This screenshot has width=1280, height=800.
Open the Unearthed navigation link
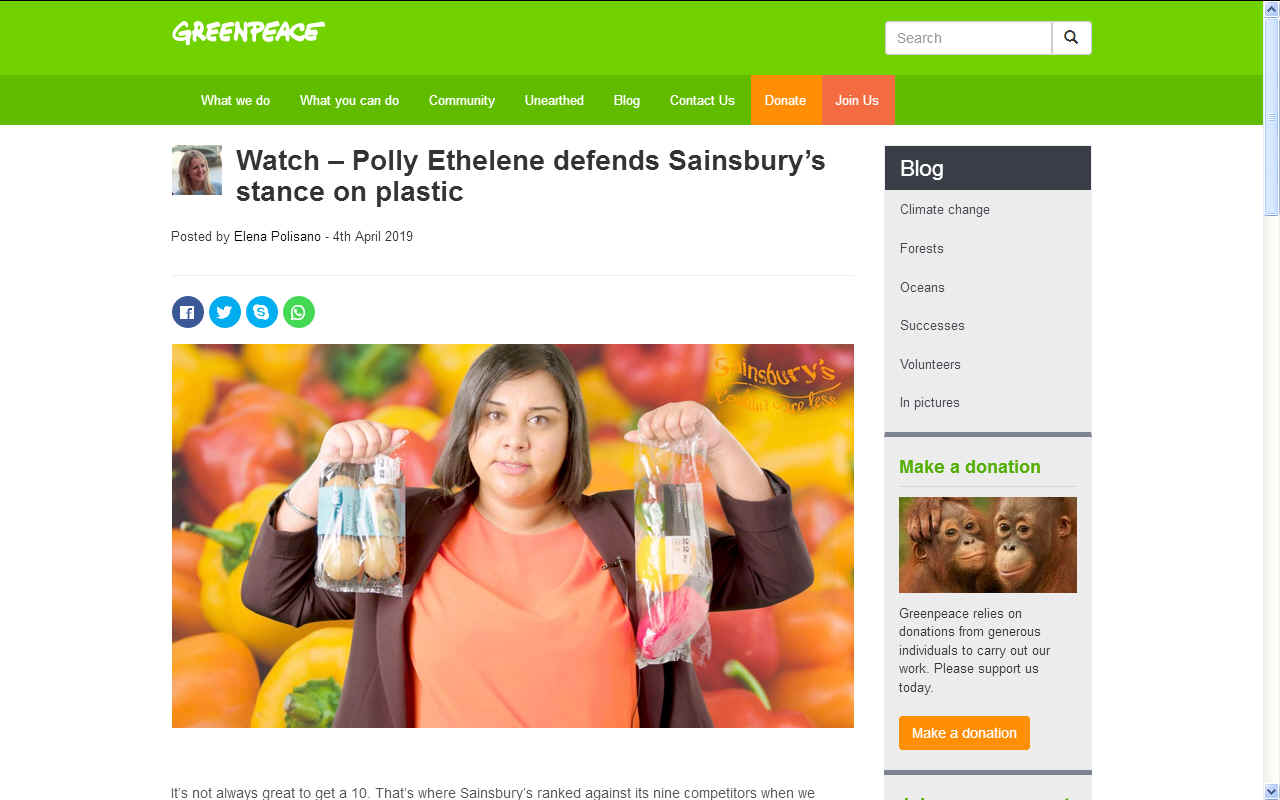click(554, 100)
